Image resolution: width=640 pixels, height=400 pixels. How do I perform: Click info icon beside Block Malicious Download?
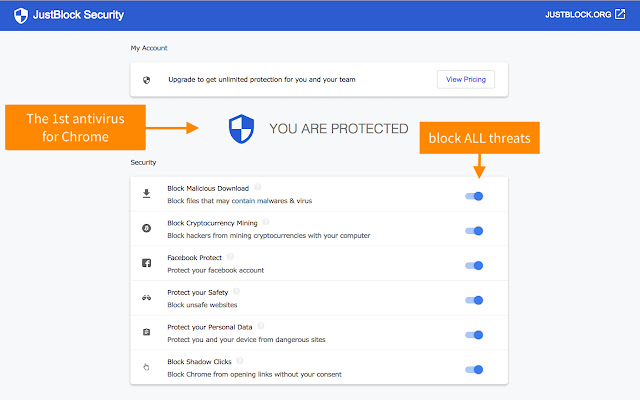click(x=258, y=187)
